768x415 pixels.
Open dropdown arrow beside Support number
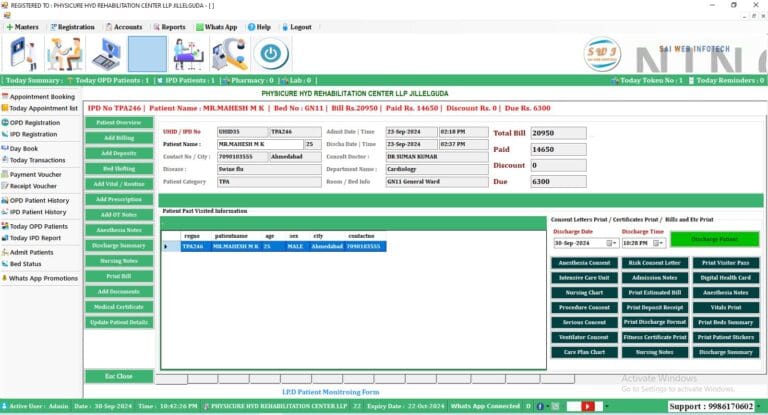[759, 406]
